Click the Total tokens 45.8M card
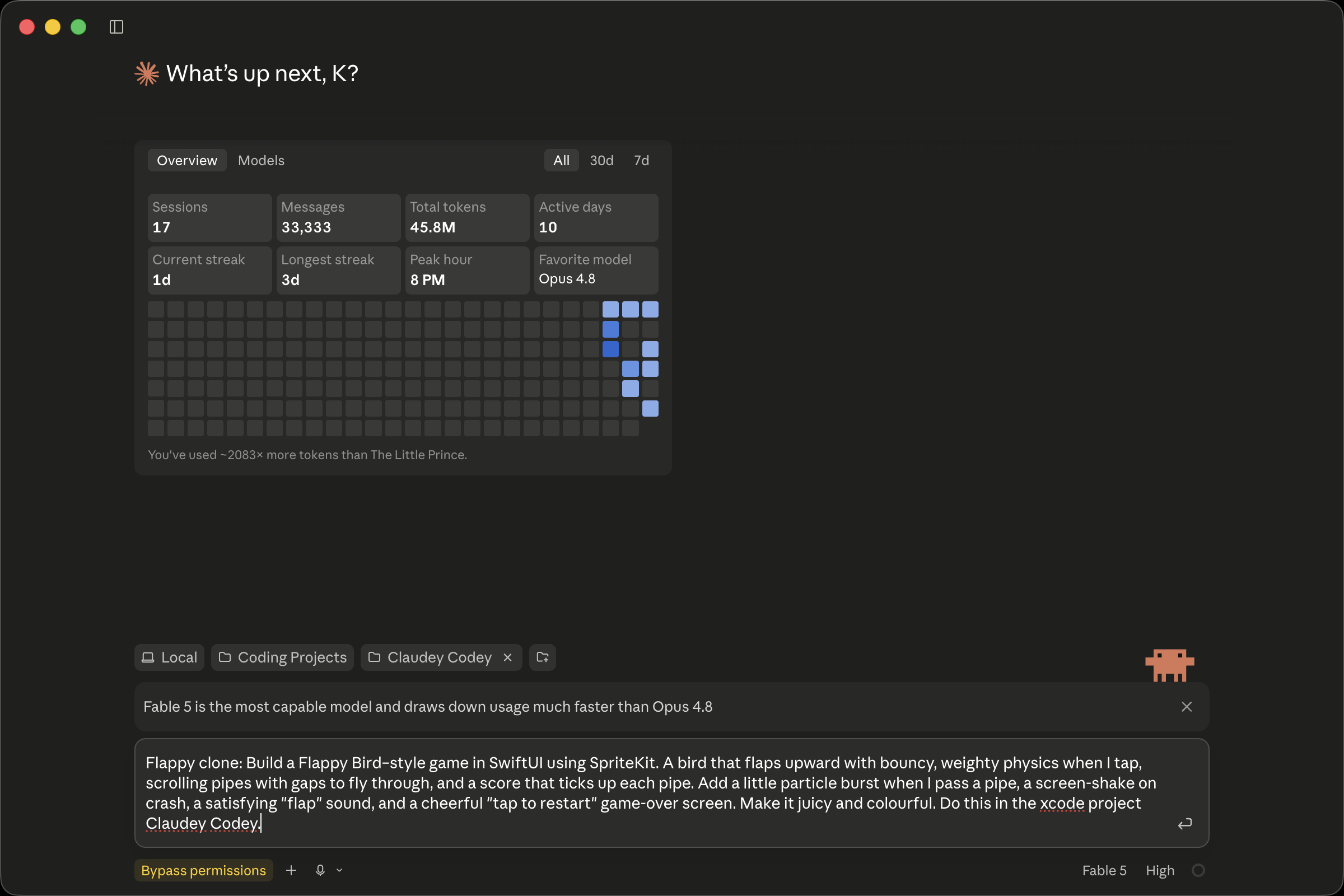The image size is (1344, 896). coord(468,218)
